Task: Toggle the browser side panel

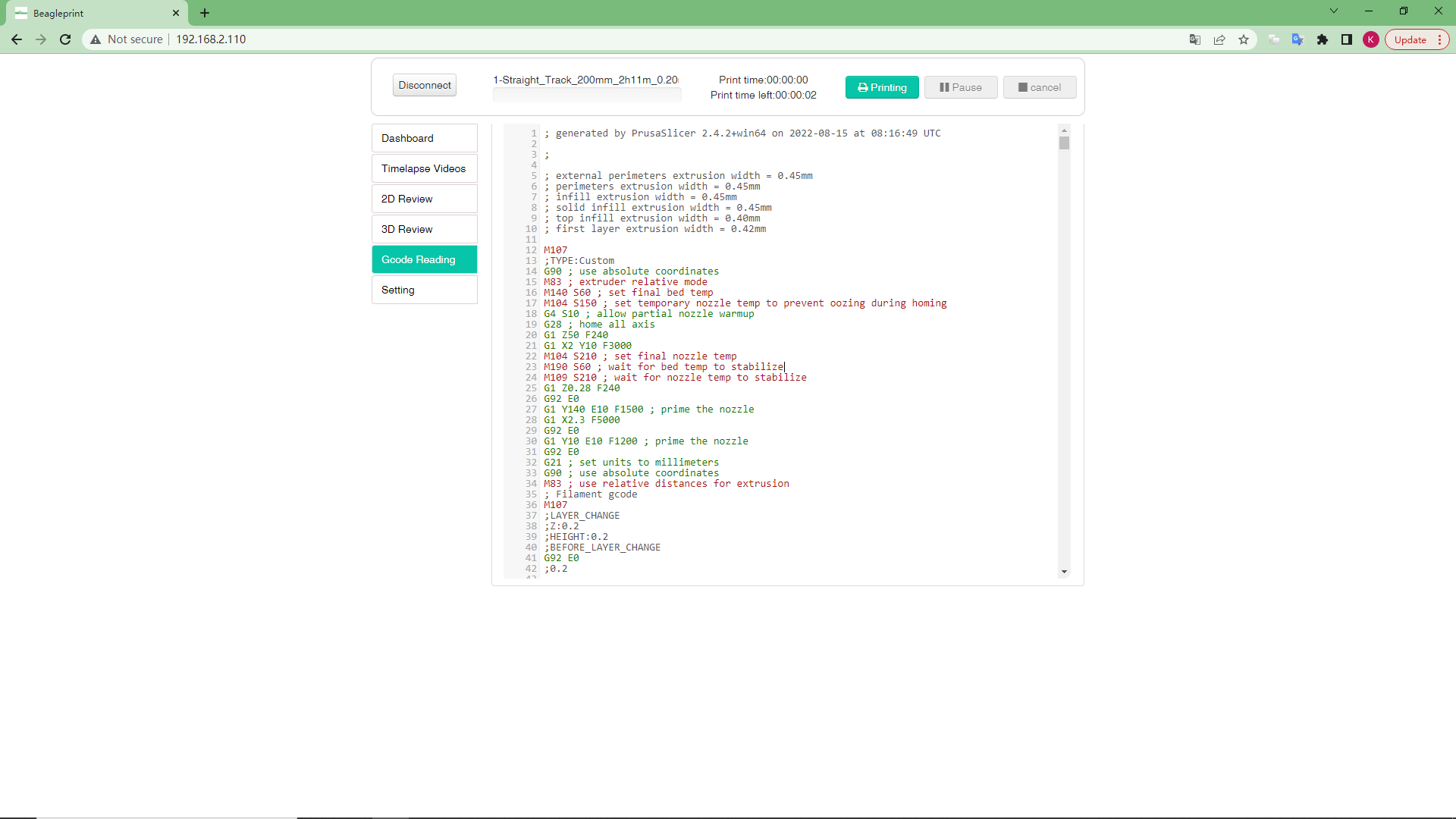Action: point(1347,39)
